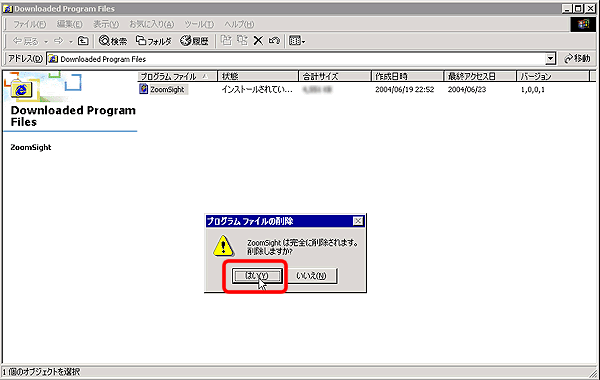600x380 pixels.
Task: Expand the address bar dropdown arrow
Action: [x=550, y=59]
